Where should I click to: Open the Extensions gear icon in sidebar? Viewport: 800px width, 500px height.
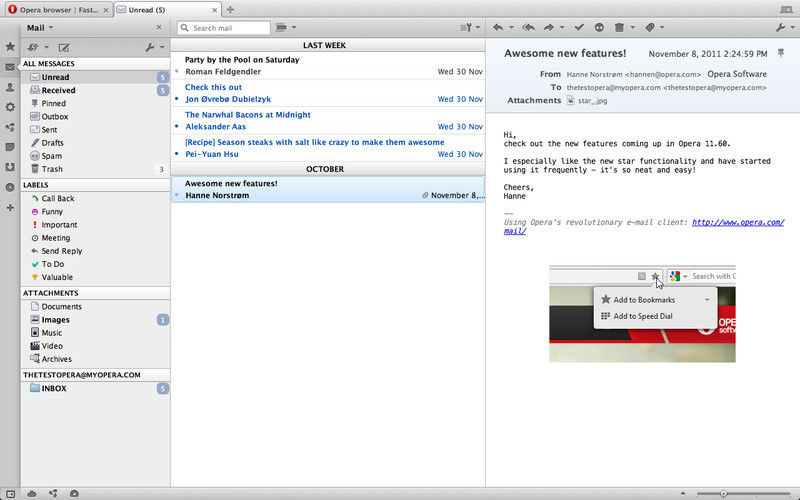(10, 107)
